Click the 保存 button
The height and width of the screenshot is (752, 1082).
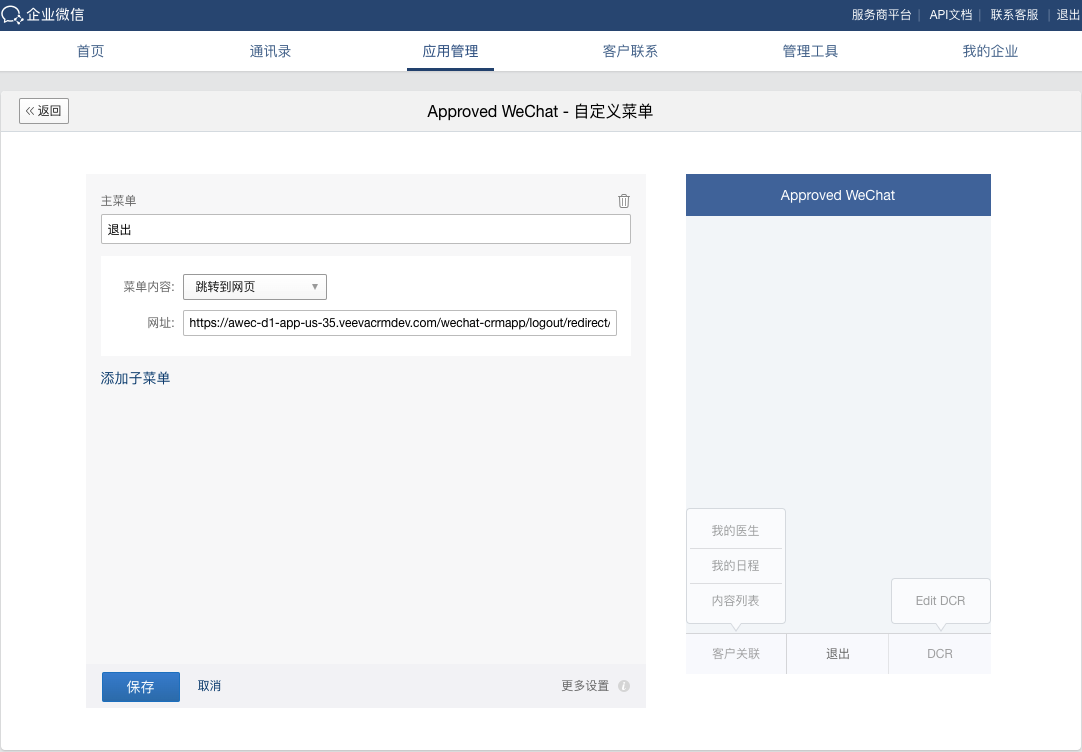tap(141, 687)
